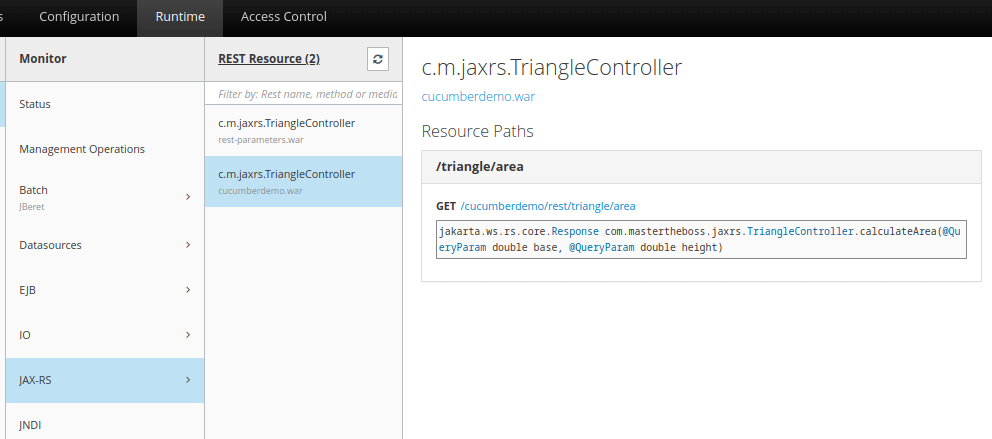Expand the Datasources chevron
The width and height of the screenshot is (992, 439).
point(188,245)
